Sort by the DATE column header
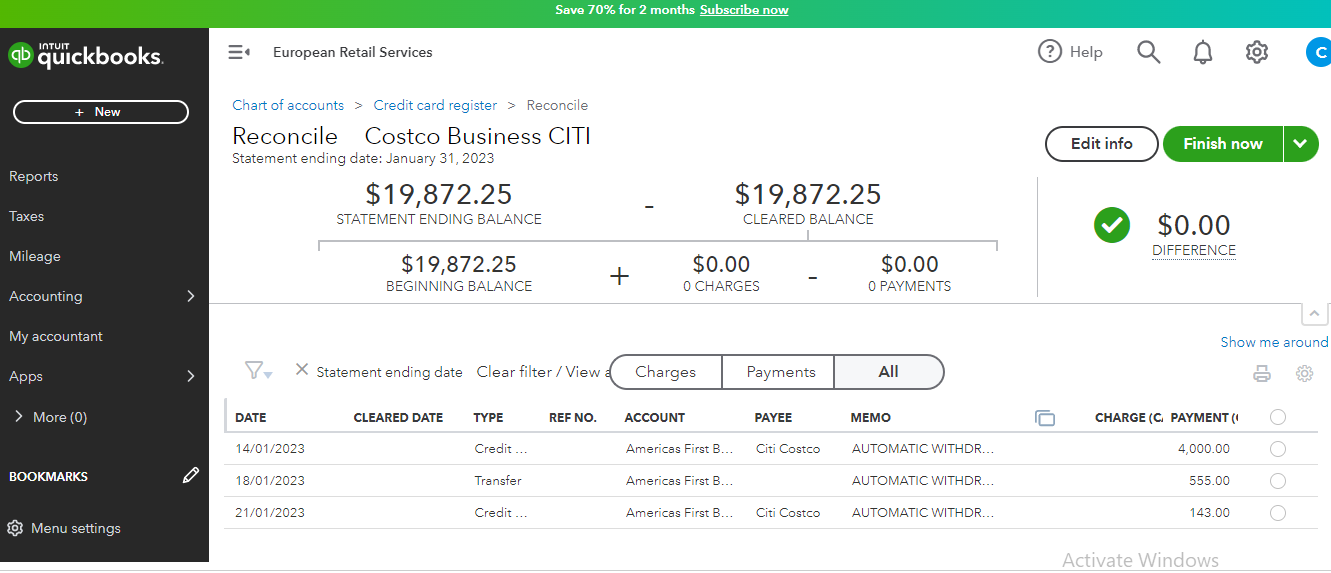This screenshot has height=573, width=1331. coord(251,418)
